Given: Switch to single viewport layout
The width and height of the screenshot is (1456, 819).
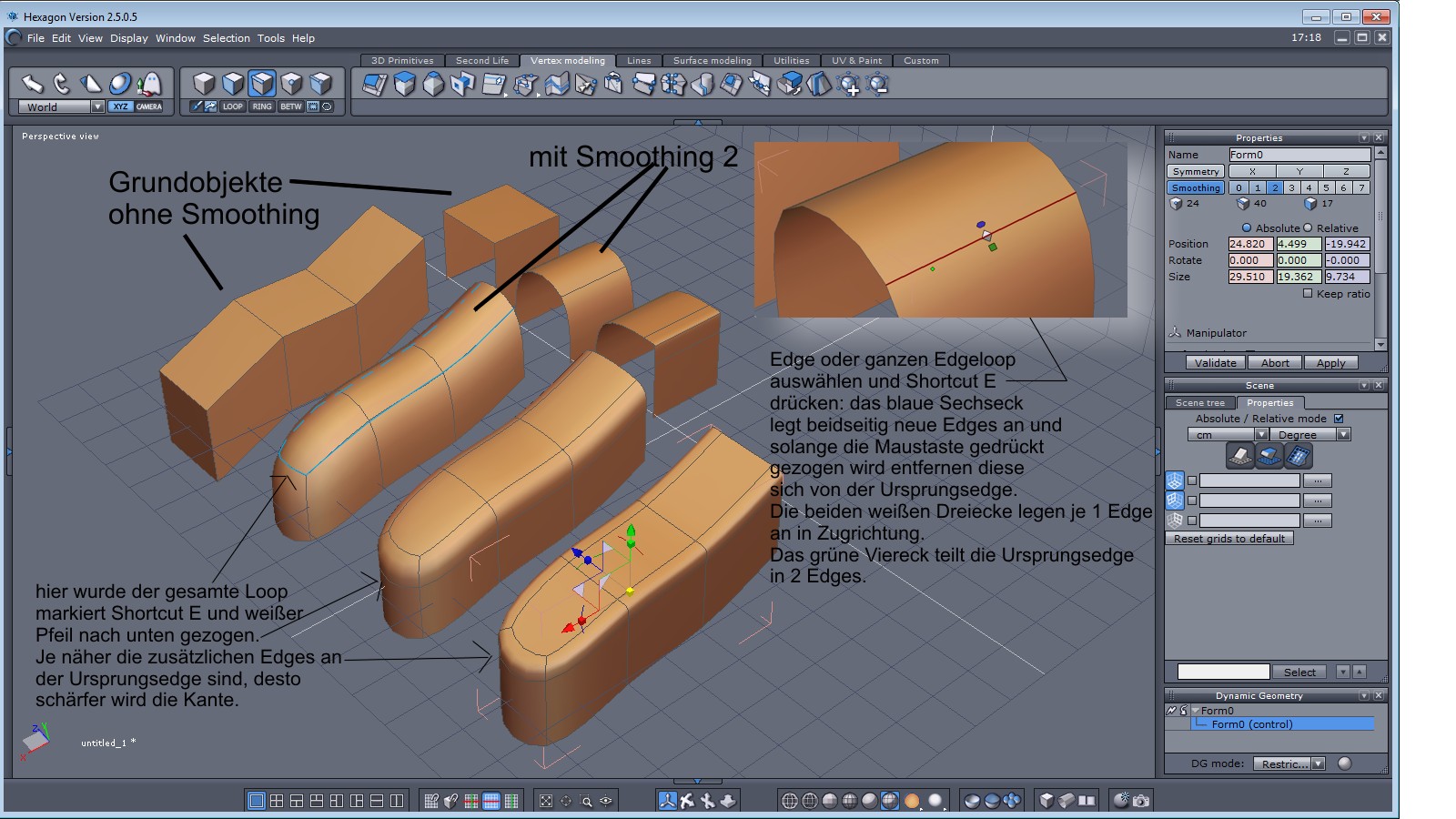Looking at the screenshot, I should (x=257, y=801).
